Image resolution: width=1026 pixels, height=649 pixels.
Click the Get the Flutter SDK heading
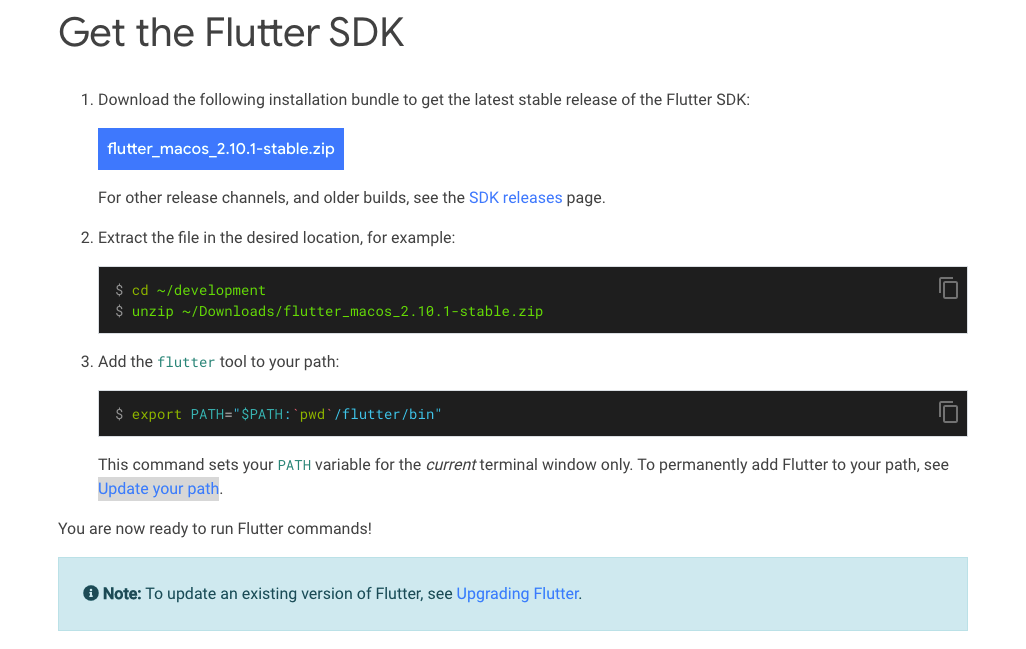coord(231,33)
